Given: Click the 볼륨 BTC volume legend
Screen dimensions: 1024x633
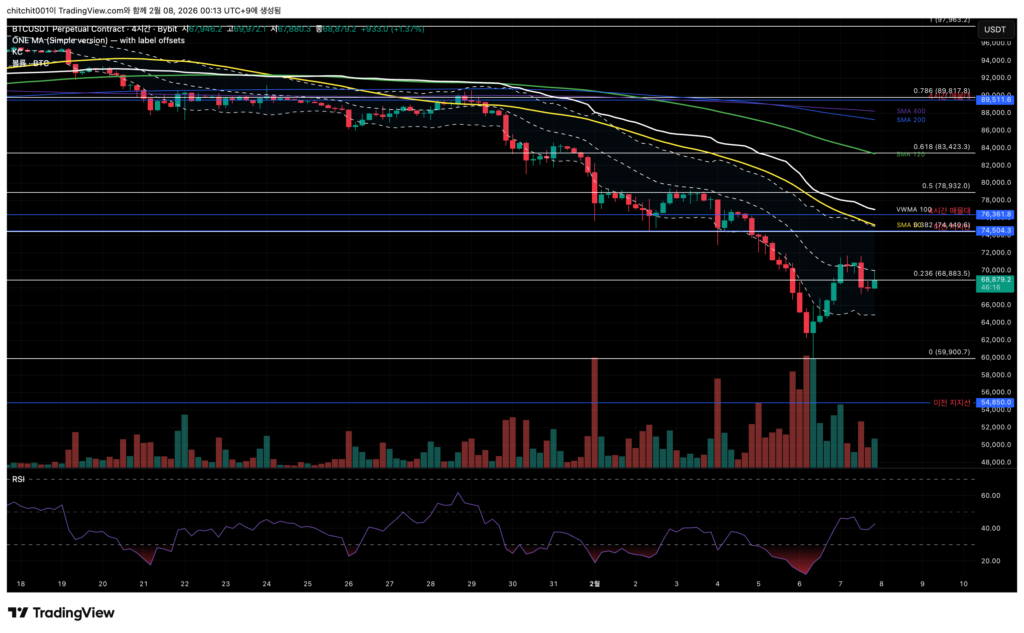Looking at the screenshot, I should click(x=30, y=62).
